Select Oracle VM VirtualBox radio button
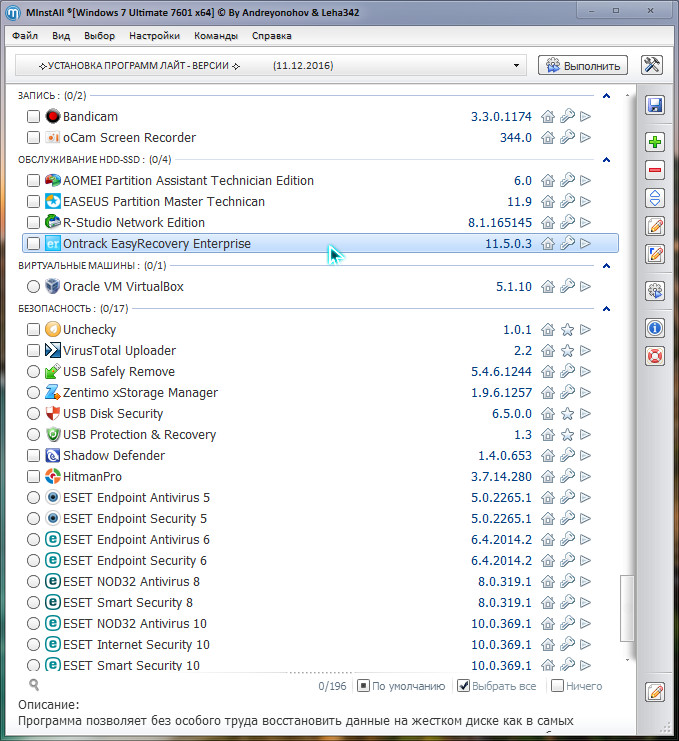 [33, 286]
